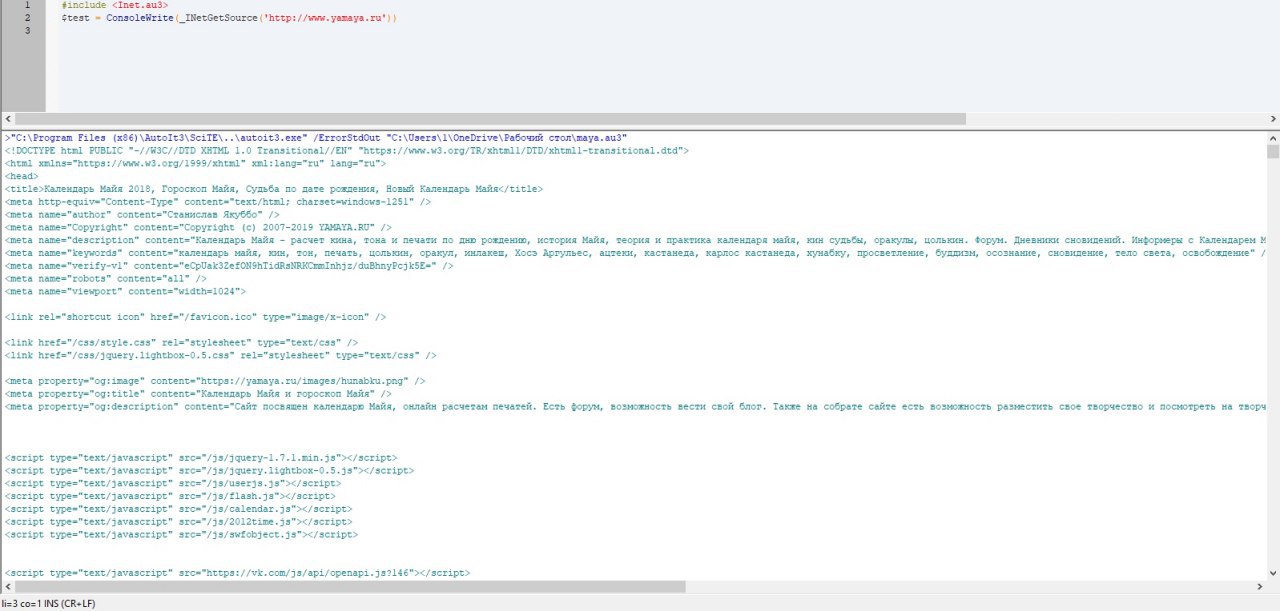Click the meta Copyright 2007-2019 YAMAYA.RU line
The height and width of the screenshot is (611, 1280).
pos(198,227)
